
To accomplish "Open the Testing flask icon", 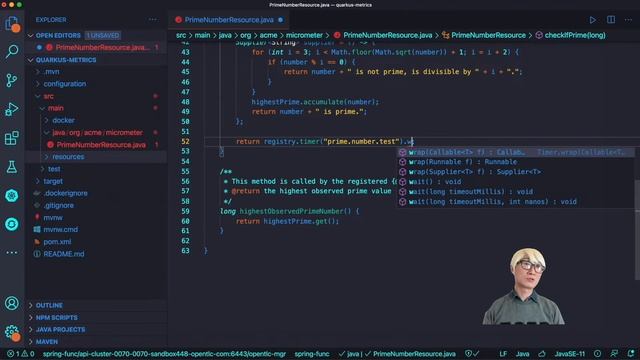I will [x=12, y=167].
